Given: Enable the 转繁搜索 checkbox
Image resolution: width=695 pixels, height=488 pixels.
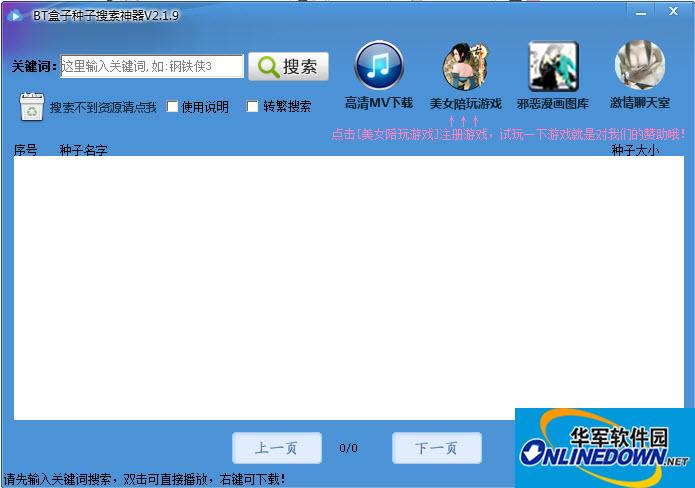Looking at the screenshot, I should click(252, 106).
